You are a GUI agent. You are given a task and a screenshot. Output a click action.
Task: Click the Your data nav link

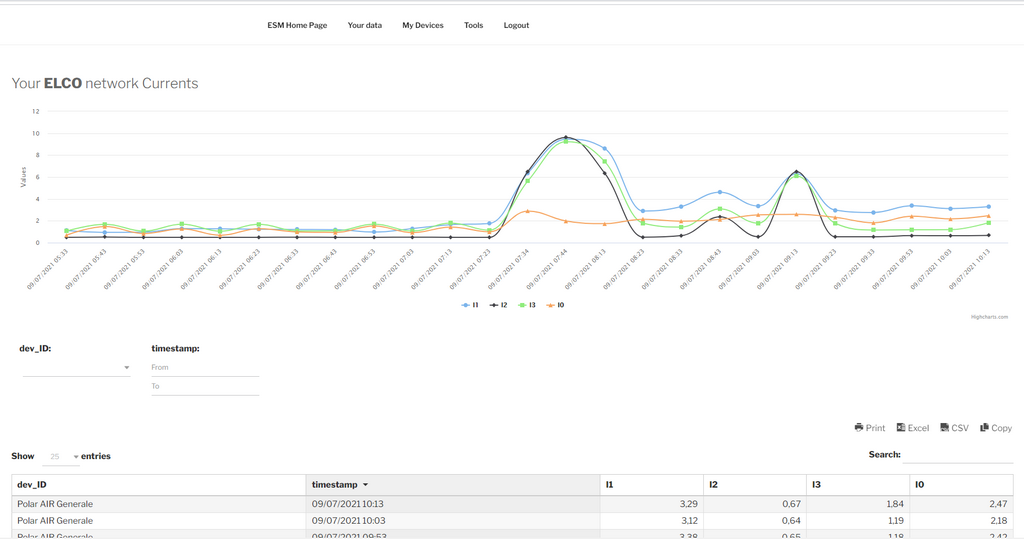(x=364, y=25)
